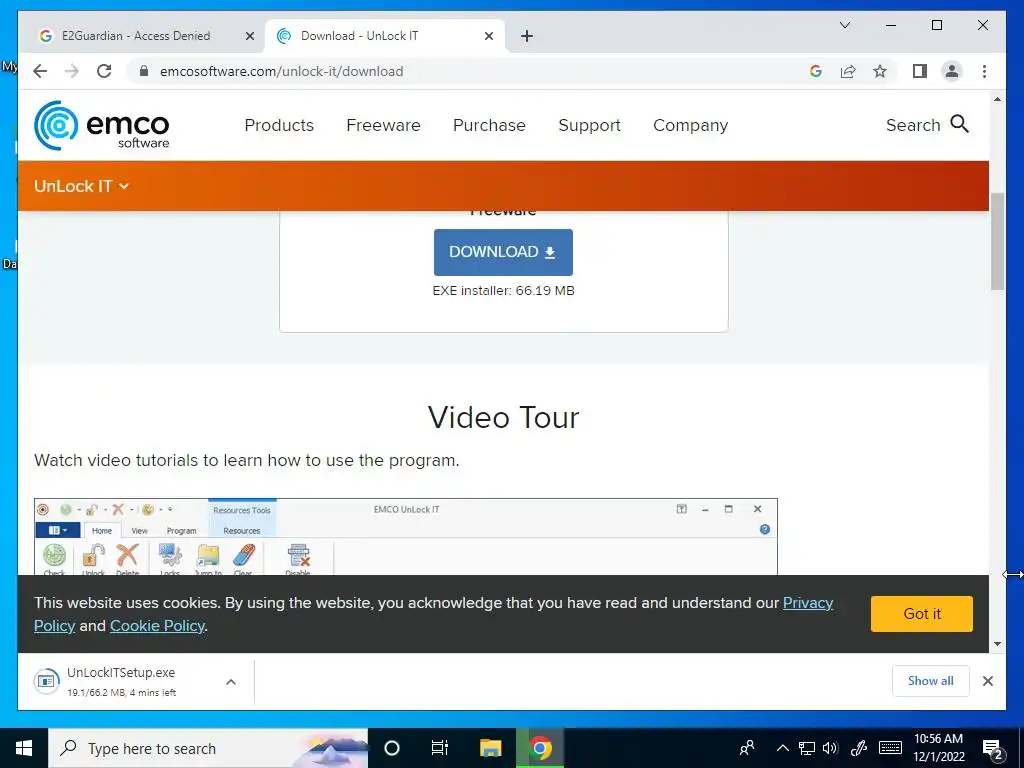
Task: Click the pen workspace icon in the tray
Action: click(x=859, y=748)
